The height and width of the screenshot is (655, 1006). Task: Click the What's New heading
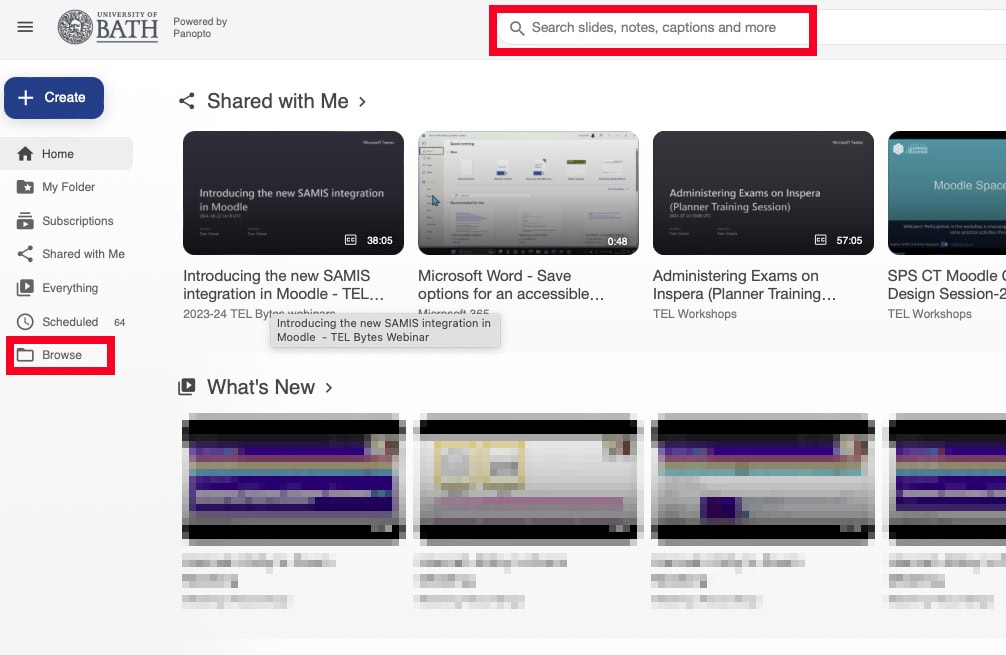click(260, 387)
